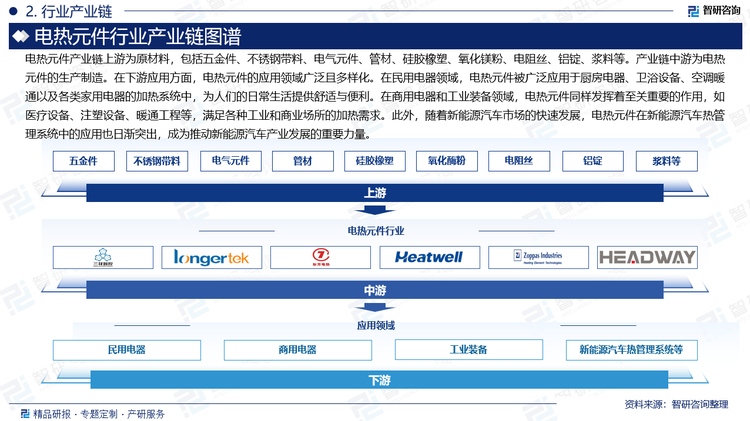Click the 2. 行业产业链 heading
The height and width of the screenshot is (421, 750).
click(68, 11)
